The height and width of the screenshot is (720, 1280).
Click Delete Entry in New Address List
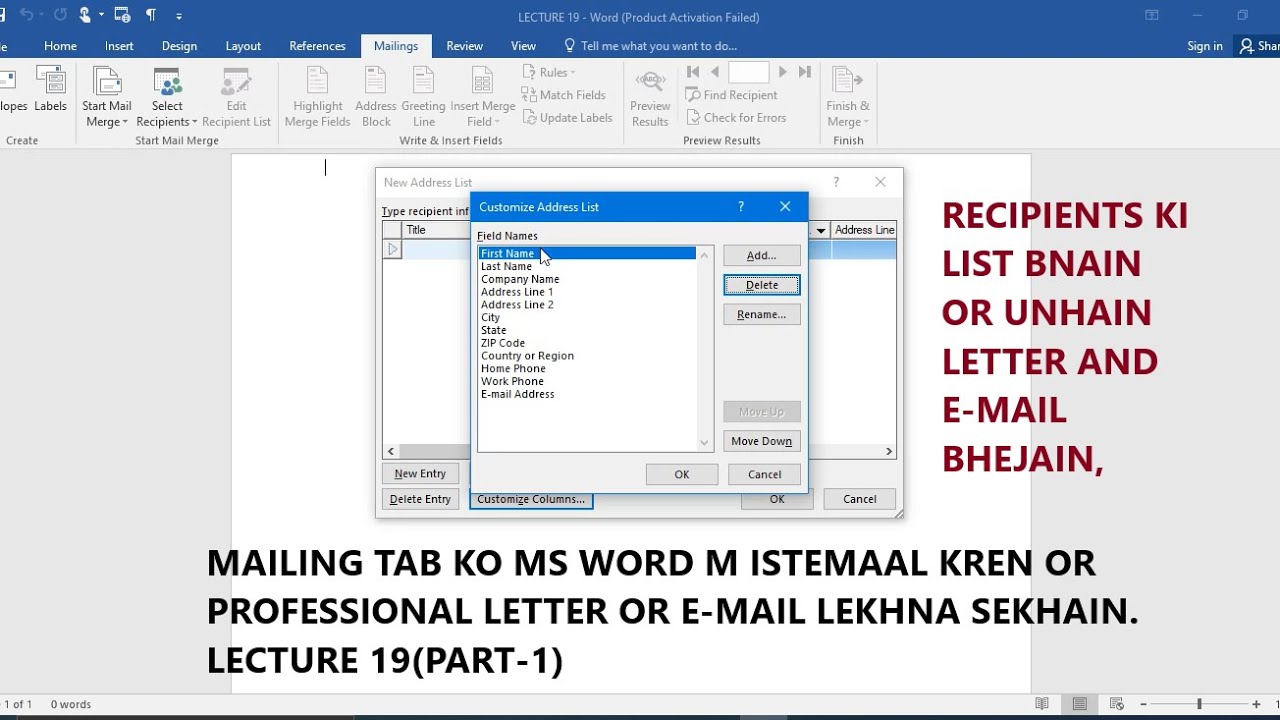coord(420,499)
